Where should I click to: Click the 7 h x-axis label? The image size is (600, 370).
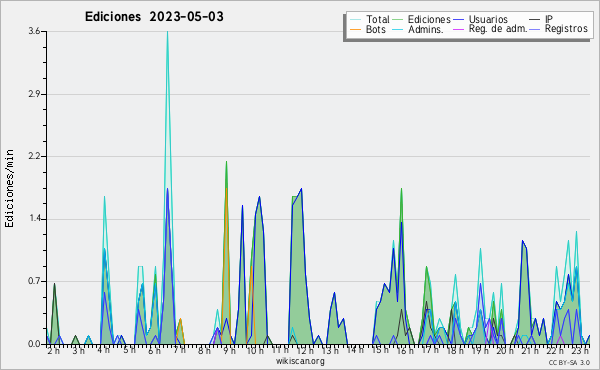point(179,350)
